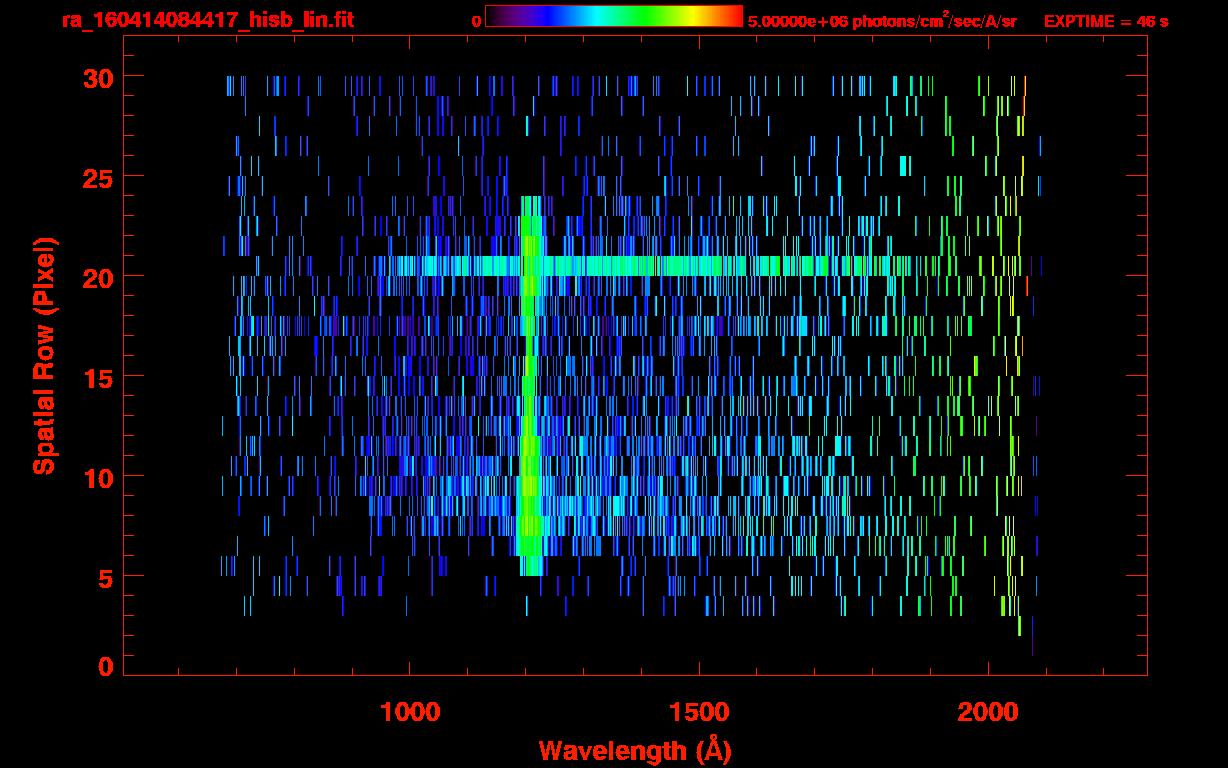Click the EXPTIME = 46 s label
Screen dimensions: 1228x768
click(1106, 21)
